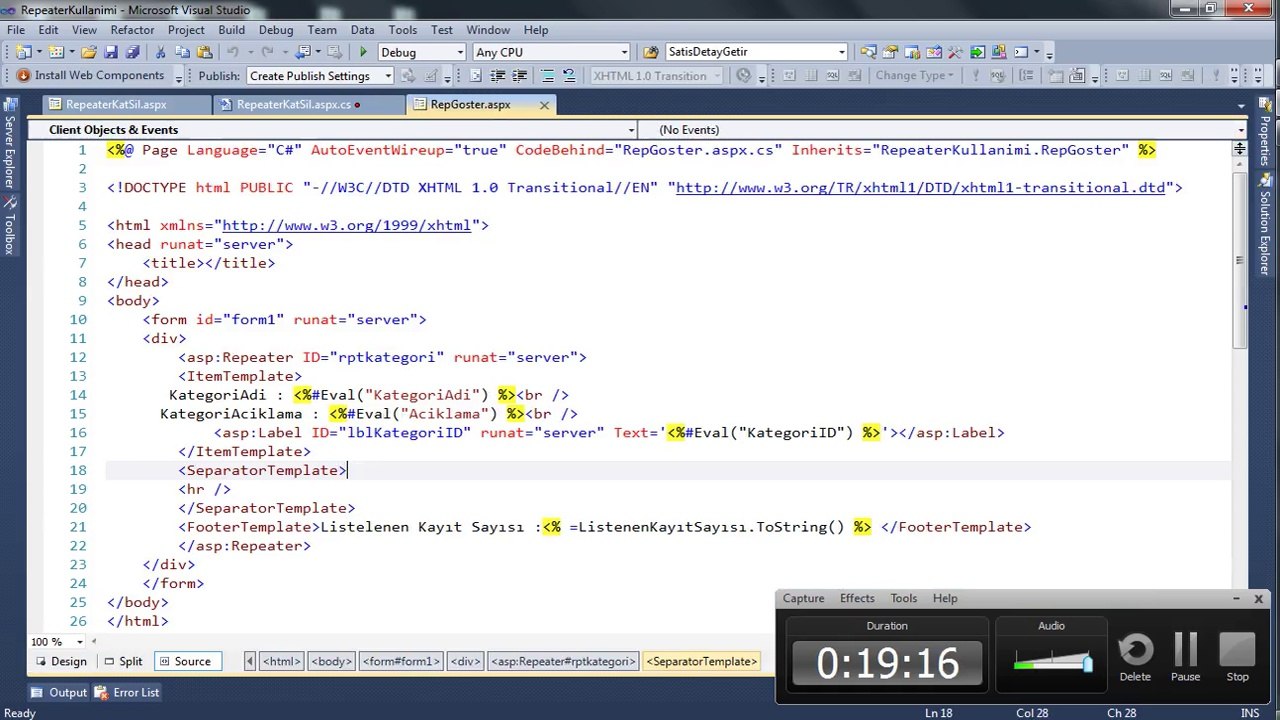Open the Effects menu in recorder panel
The image size is (1280, 720).
857,598
